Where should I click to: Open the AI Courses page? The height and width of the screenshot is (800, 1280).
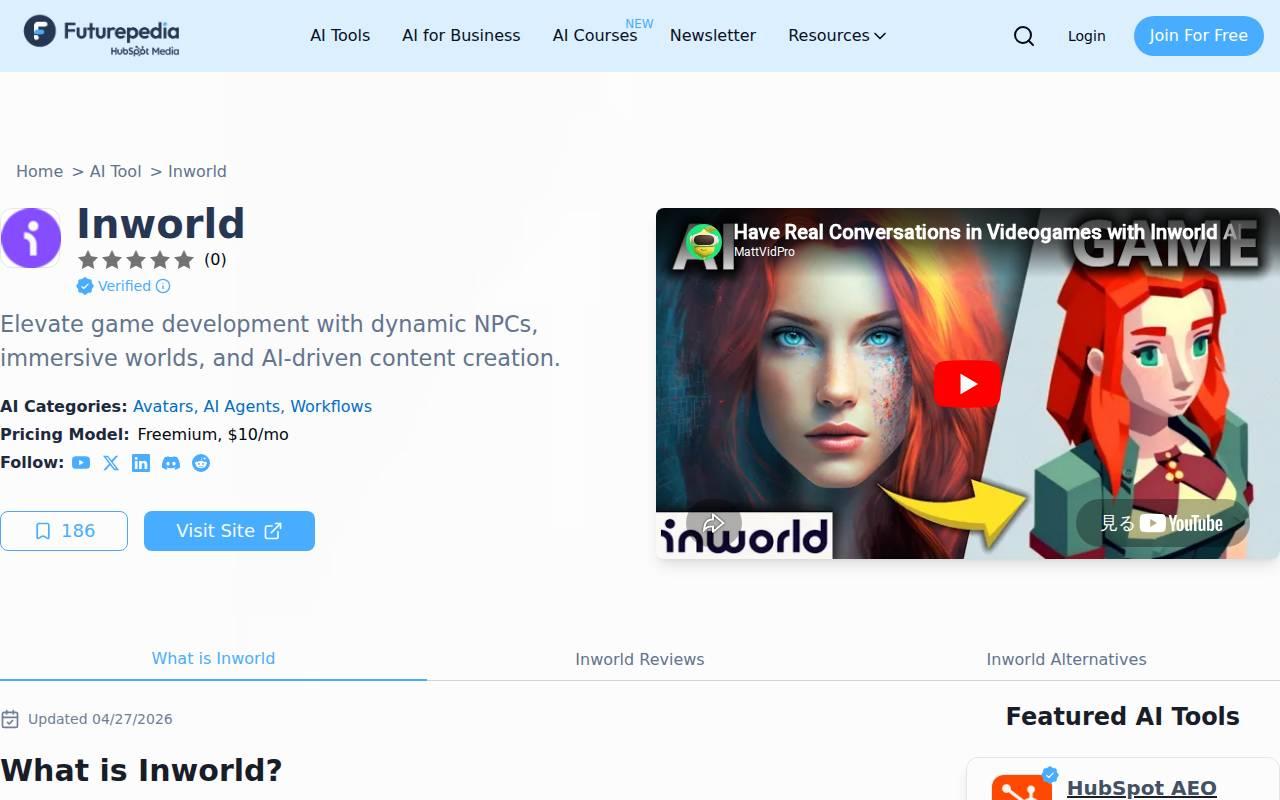[x=595, y=36]
